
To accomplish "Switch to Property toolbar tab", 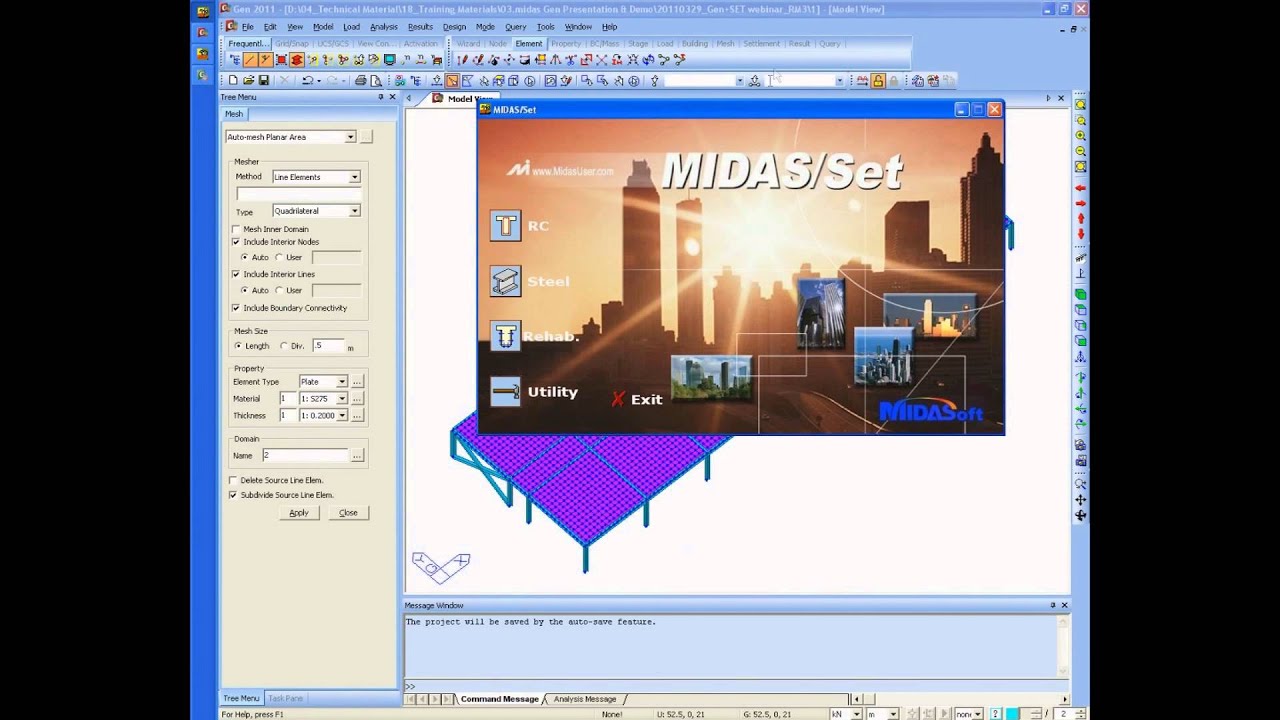I will tap(565, 44).
